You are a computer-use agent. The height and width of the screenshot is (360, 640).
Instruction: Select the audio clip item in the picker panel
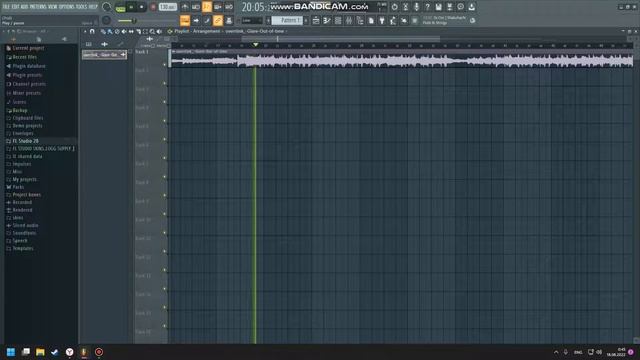(x=104, y=54)
